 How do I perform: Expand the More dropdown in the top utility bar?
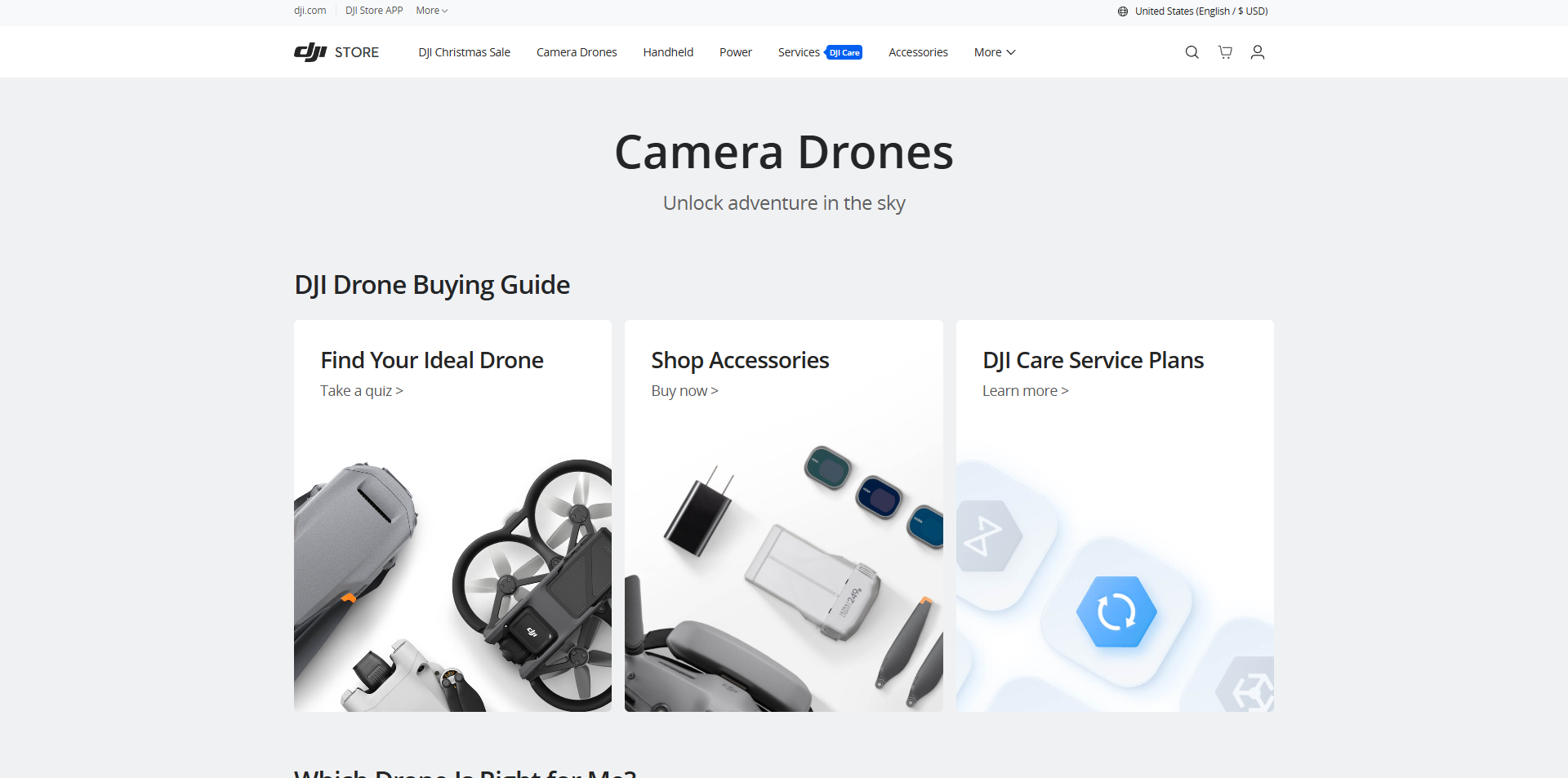click(431, 10)
